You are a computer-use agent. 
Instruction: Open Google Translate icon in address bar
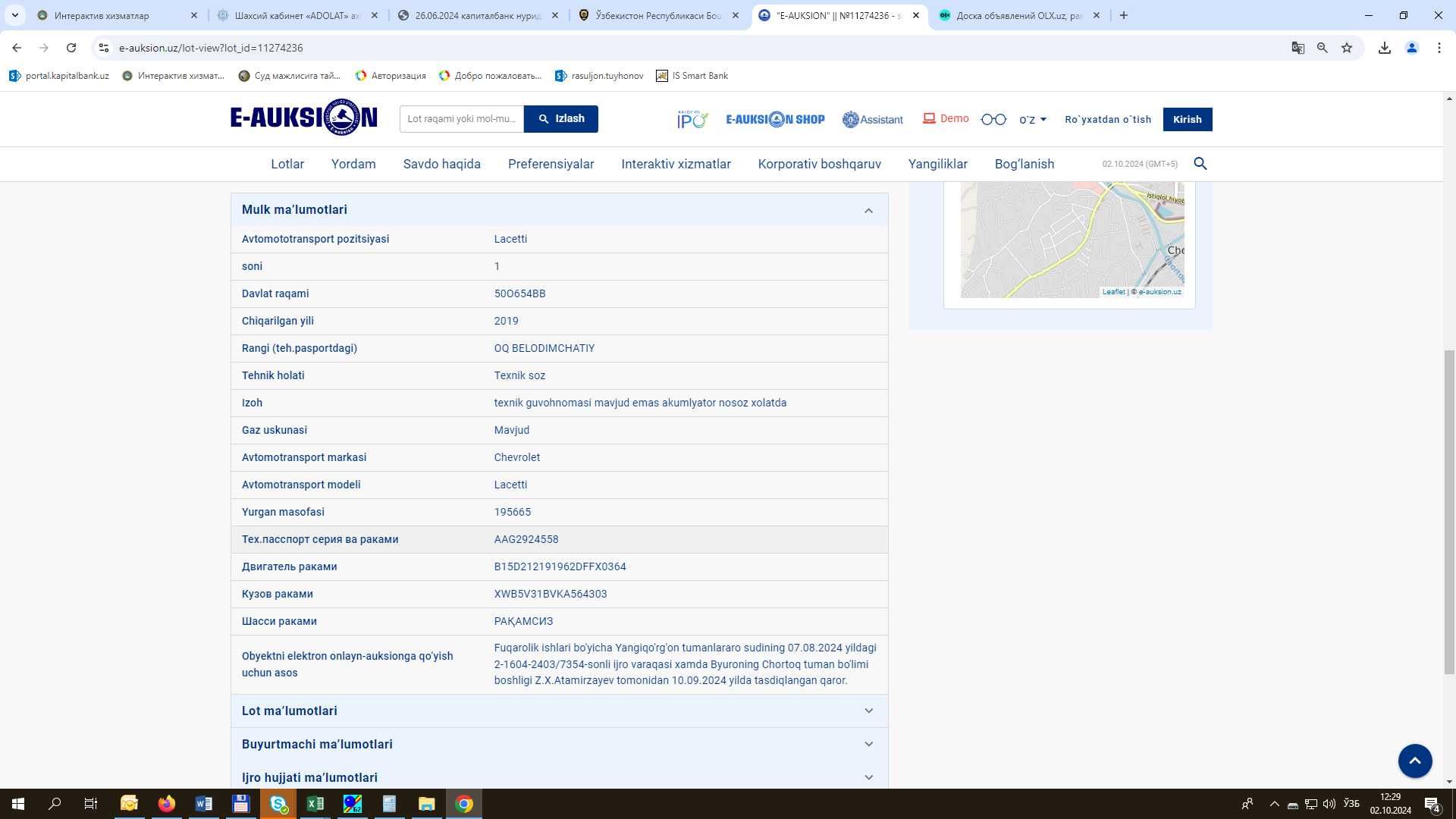click(x=1298, y=48)
